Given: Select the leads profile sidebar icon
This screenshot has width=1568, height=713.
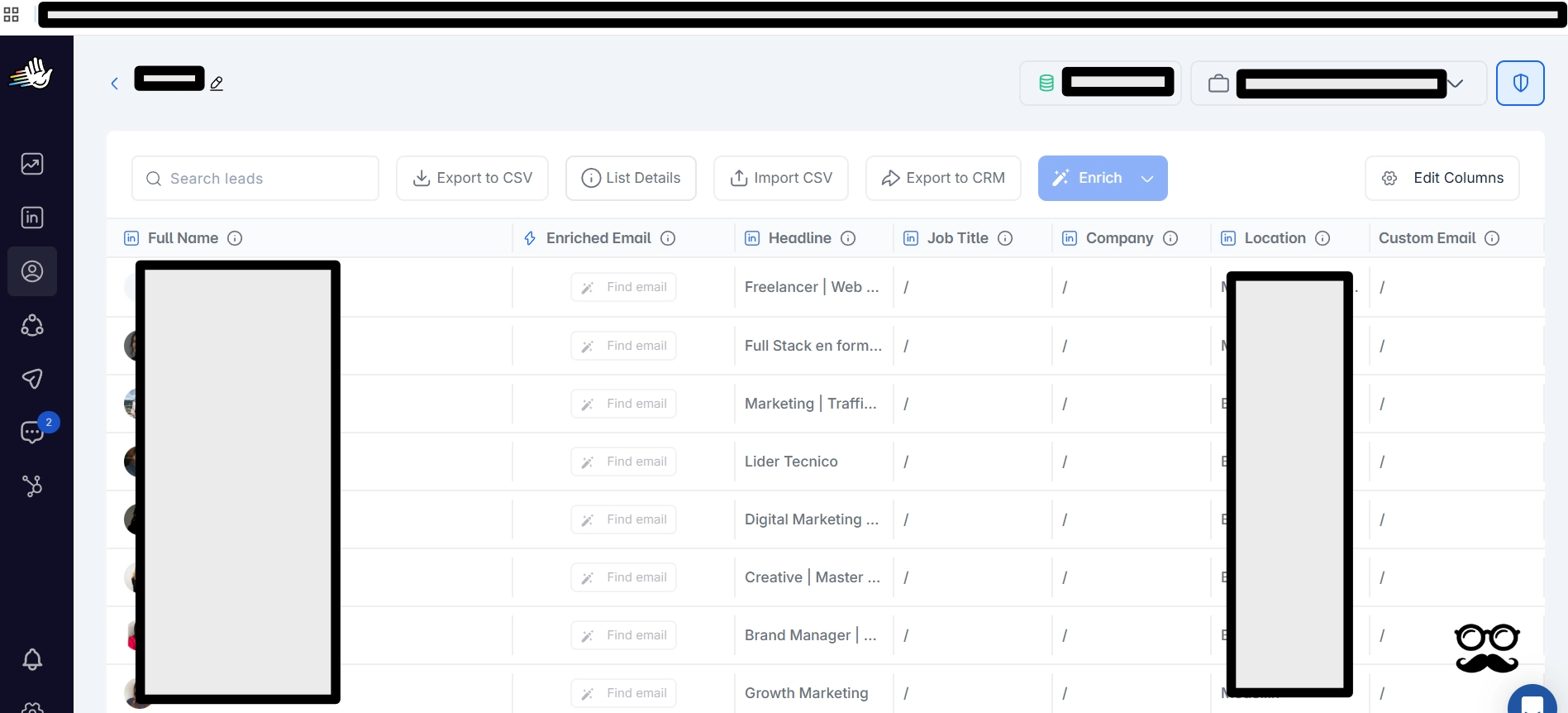Looking at the screenshot, I should [x=32, y=271].
